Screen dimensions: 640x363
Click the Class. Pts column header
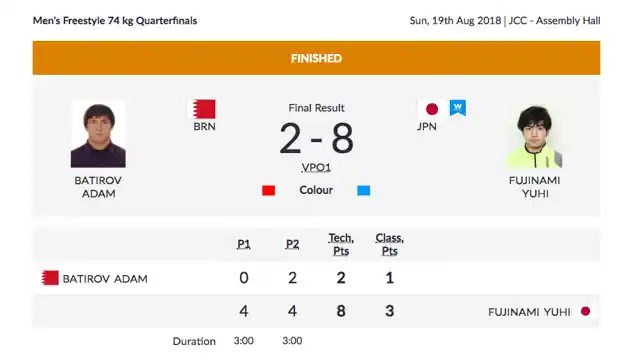click(x=389, y=244)
